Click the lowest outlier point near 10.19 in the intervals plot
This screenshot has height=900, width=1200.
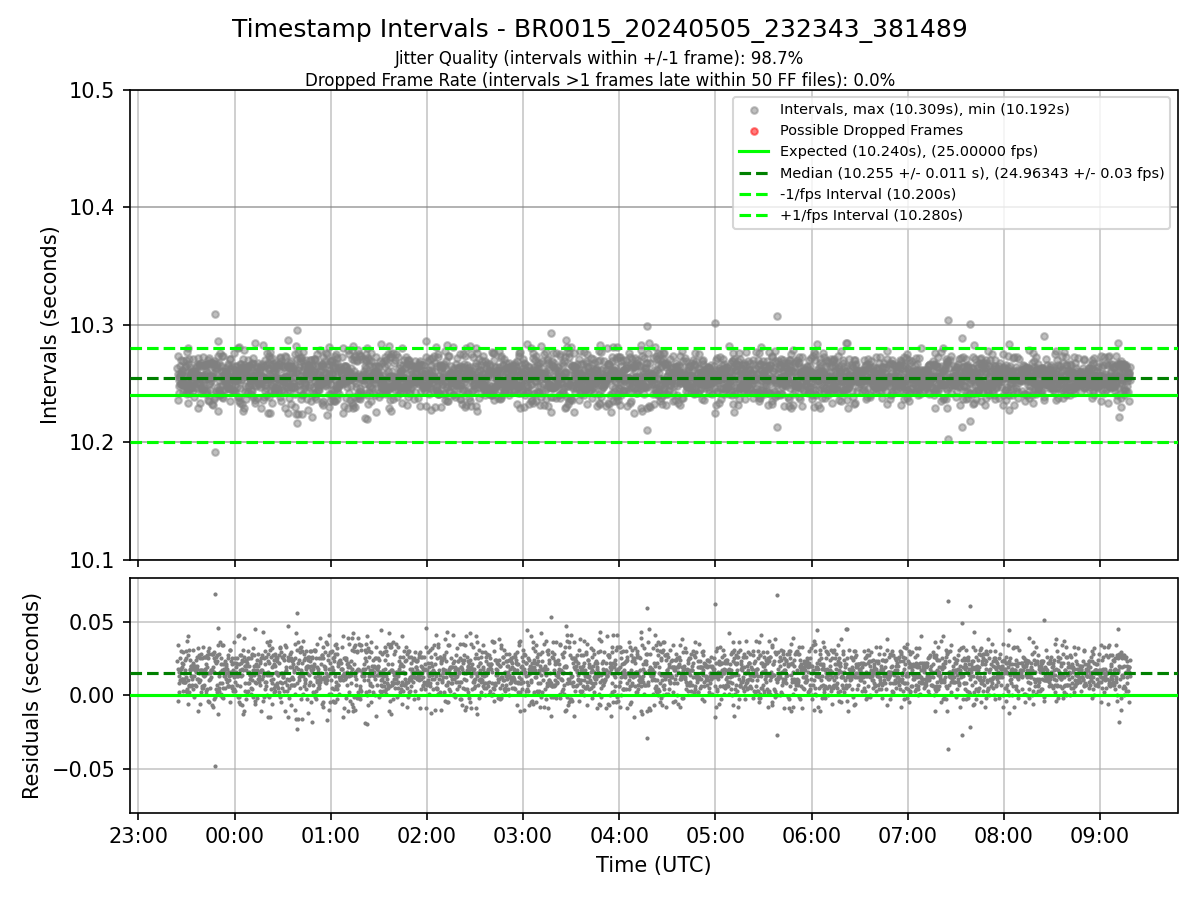tap(215, 452)
